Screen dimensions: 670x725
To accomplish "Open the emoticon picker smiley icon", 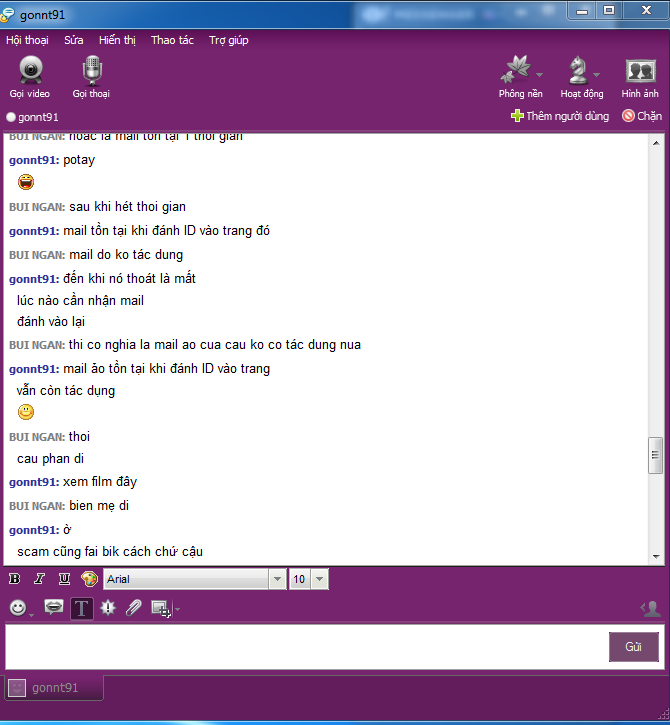I will 18,608.
